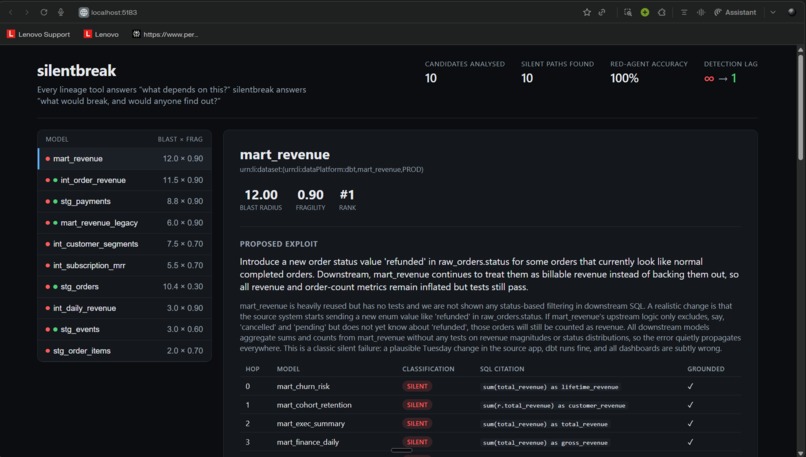The height and width of the screenshot is (457, 806).
Task: Click mart_churn_risk in hop 0 row
Action: tap(303, 387)
